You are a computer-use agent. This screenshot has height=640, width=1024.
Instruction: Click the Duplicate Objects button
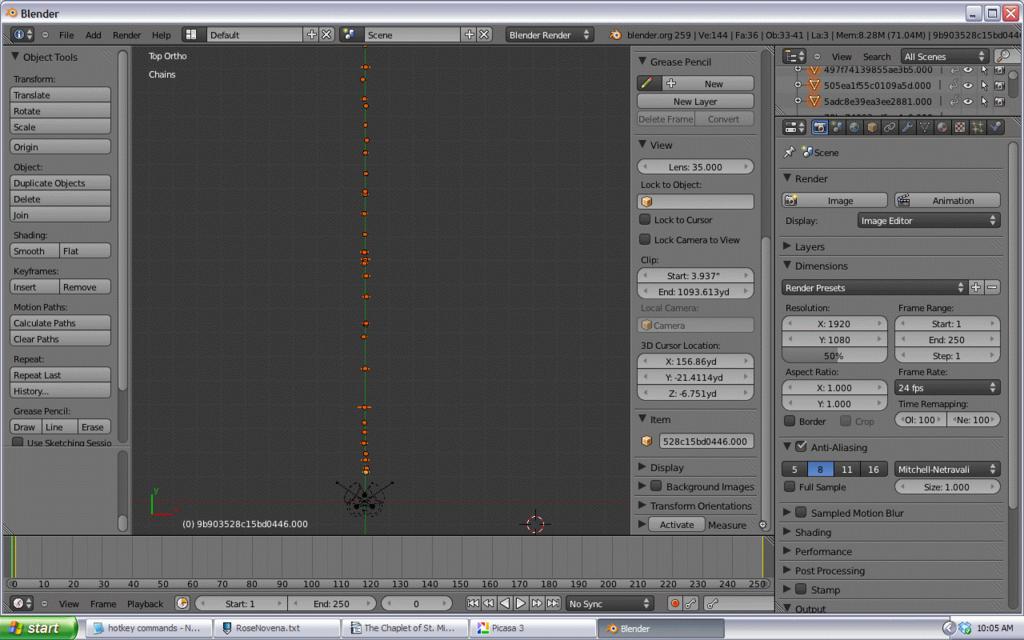tap(60, 183)
